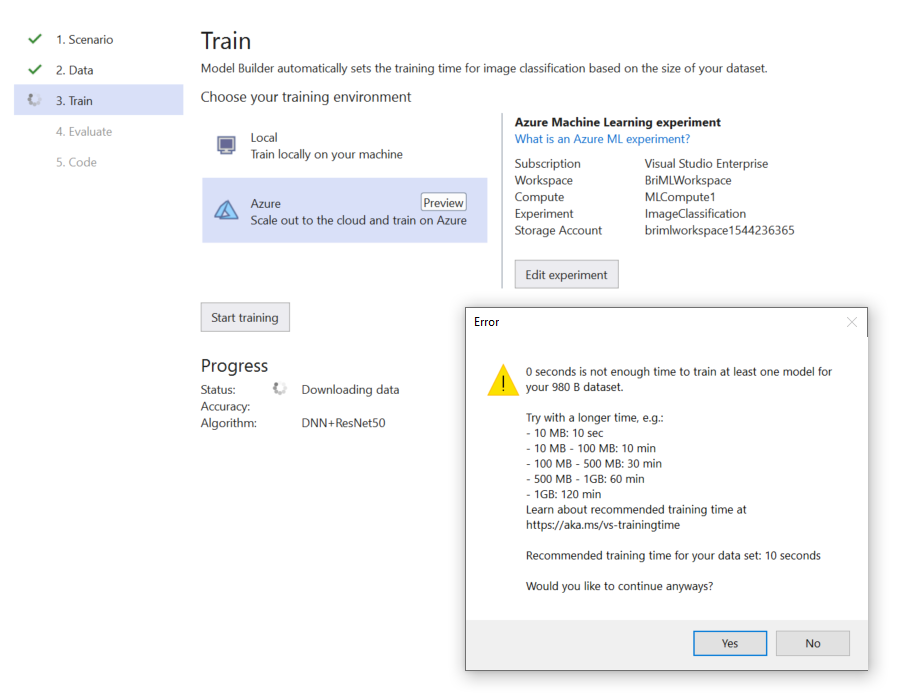Confirm with Yes in Error dialog
The width and height of the screenshot is (902, 697).
point(729,643)
